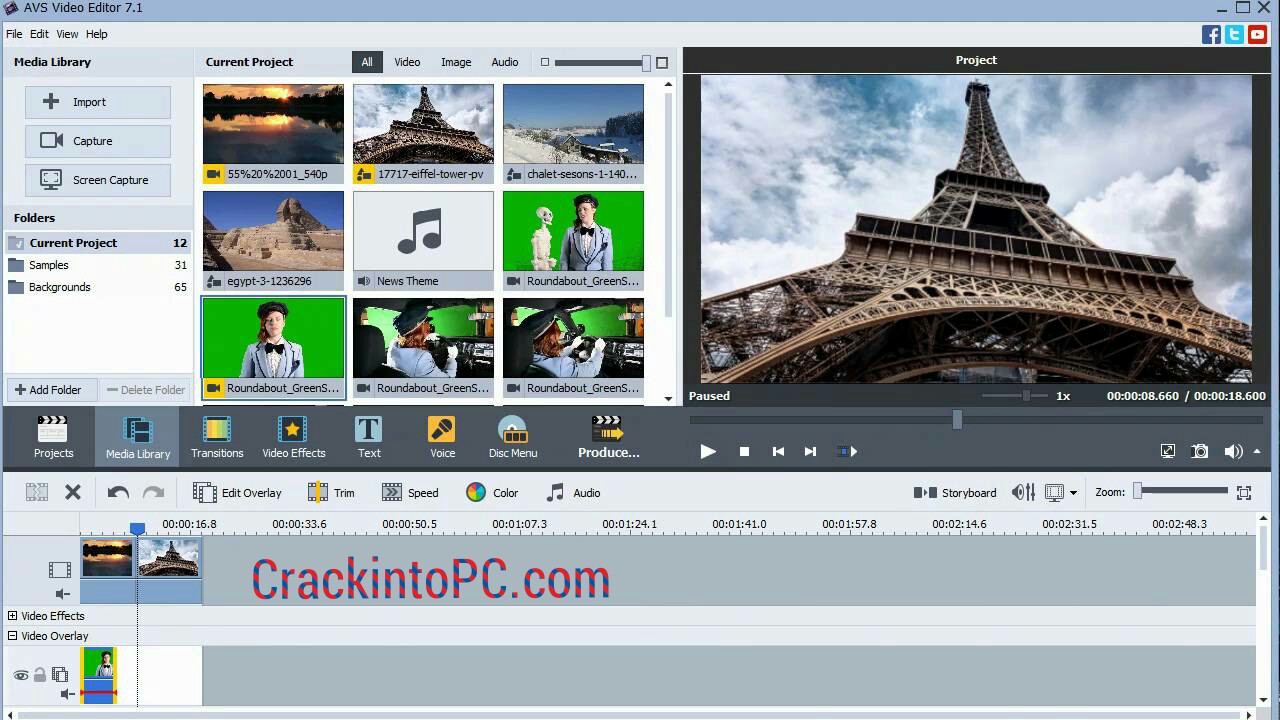1280x720 pixels.
Task: Undo the last action
Action: coord(118,492)
